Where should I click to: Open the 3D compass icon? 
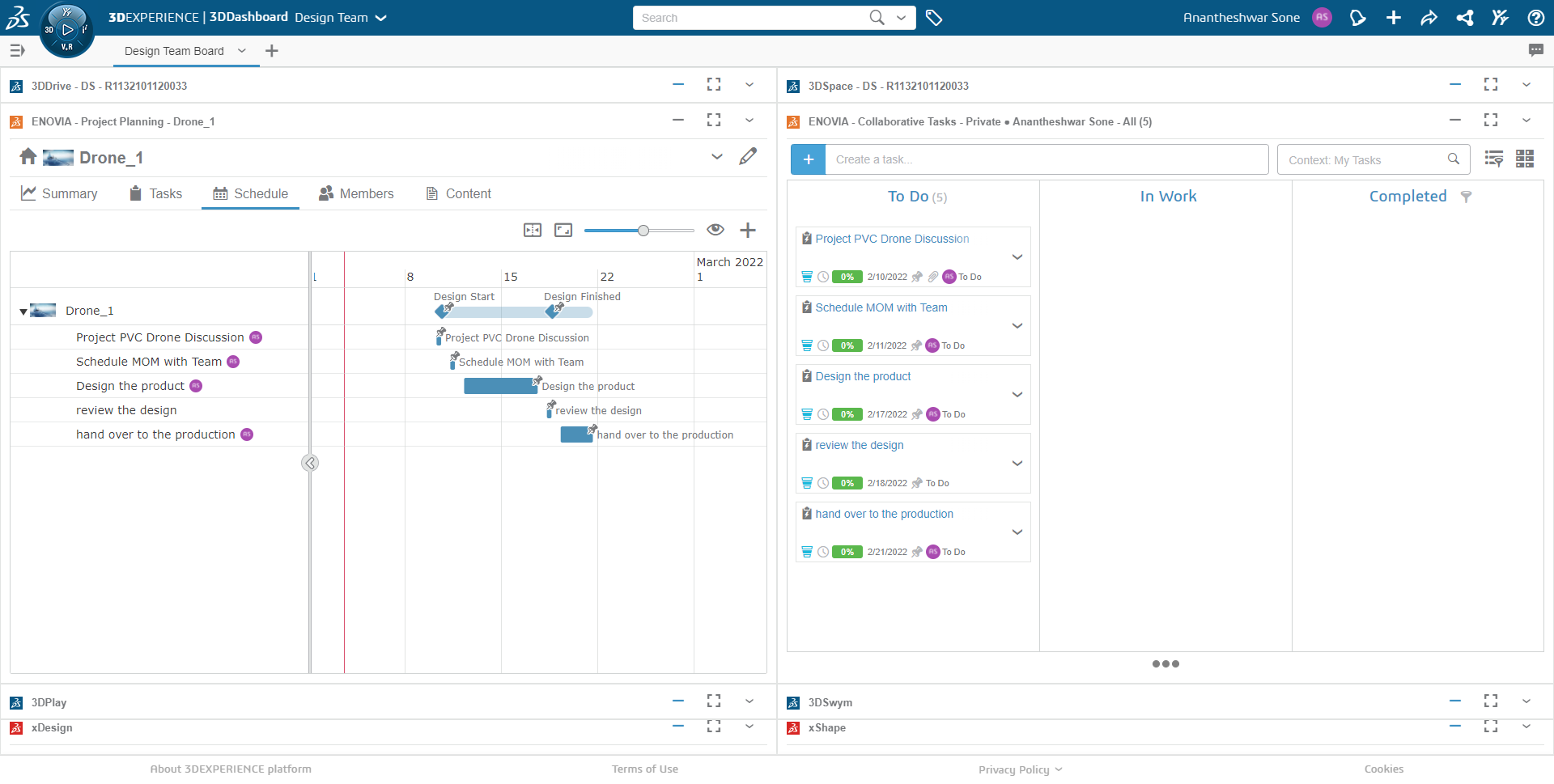coord(67,30)
